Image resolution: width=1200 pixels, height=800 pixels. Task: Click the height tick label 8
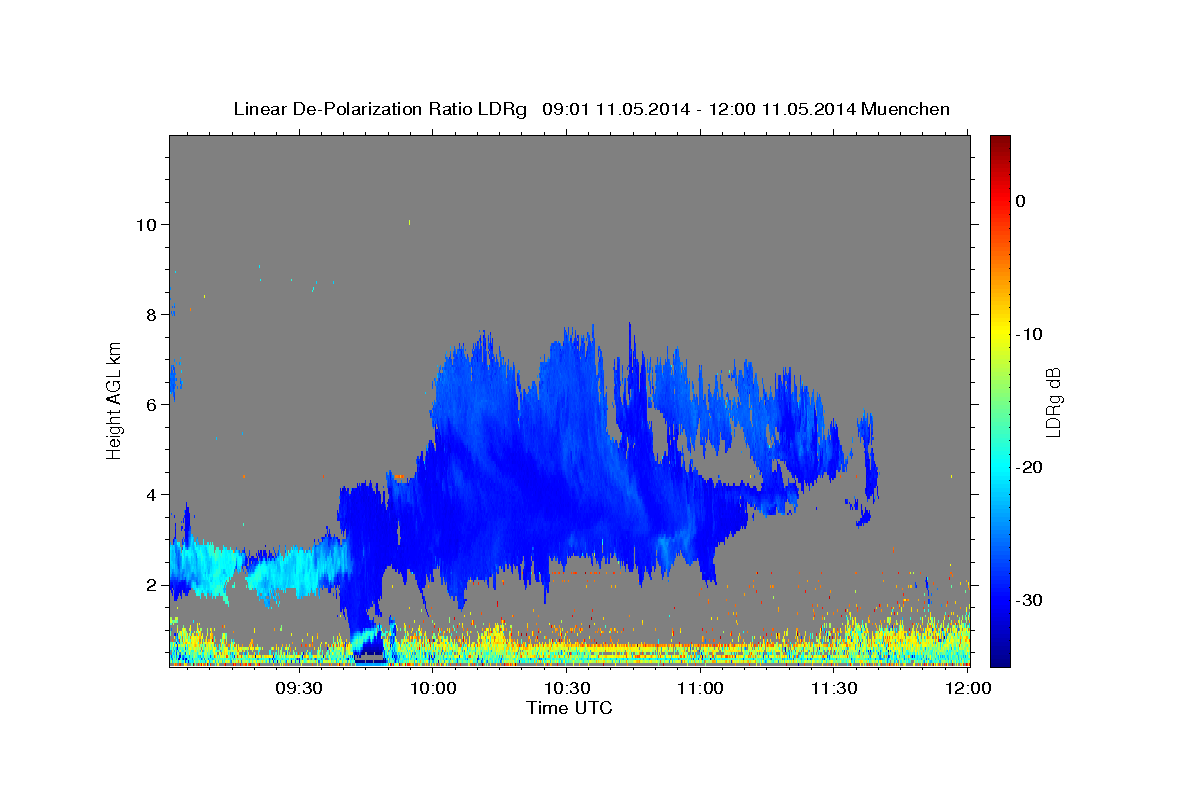pyautogui.click(x=150, y=314)
